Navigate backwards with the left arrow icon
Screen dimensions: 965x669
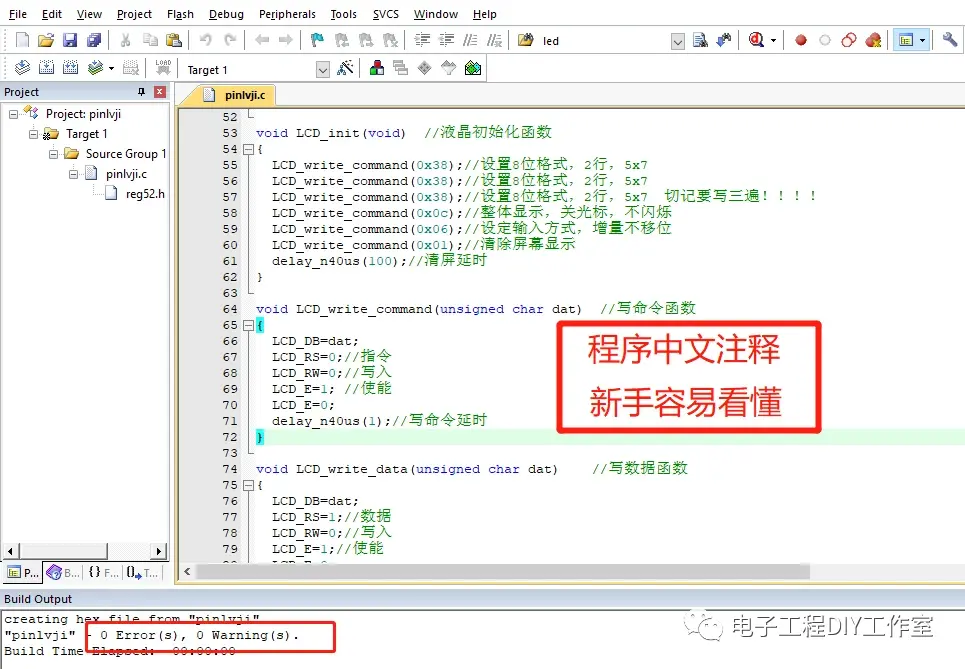pyautogui.click(x=262, y=41)
